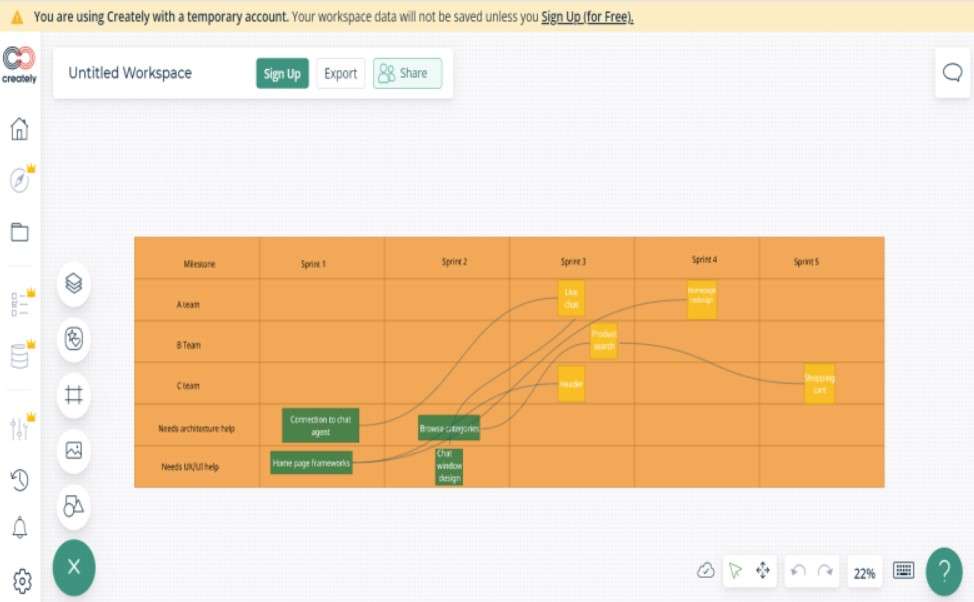This screenshot has height=602, width=974.
Task: Open the shapes library tool
Action: pyautogui.click(x=73, y=506)
